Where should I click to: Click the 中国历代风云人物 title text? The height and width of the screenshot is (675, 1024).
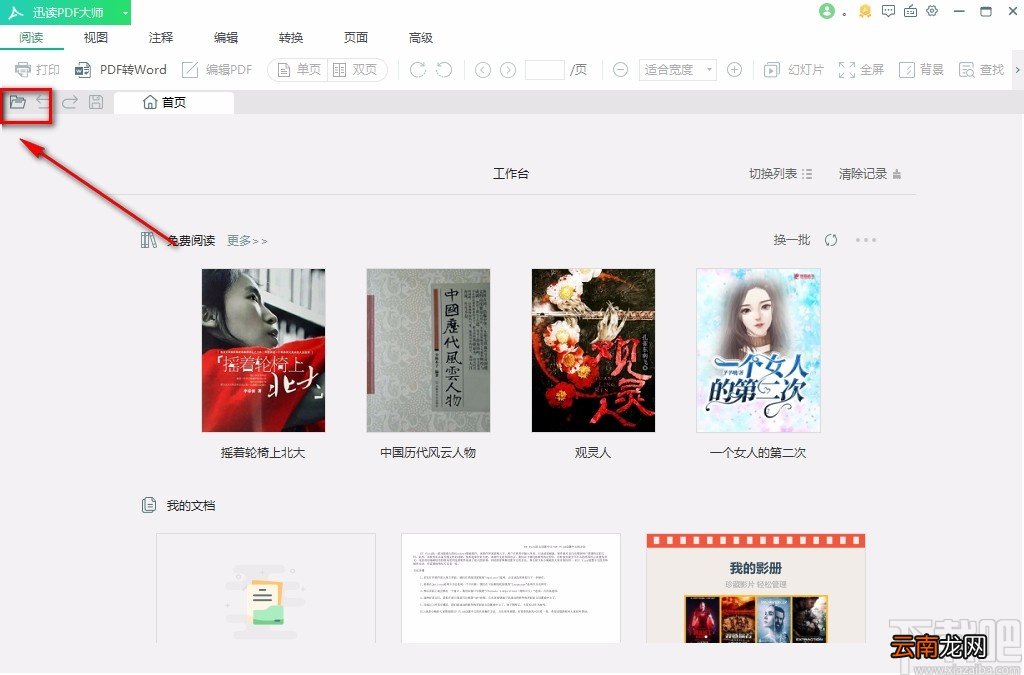(x=428, y=452)
